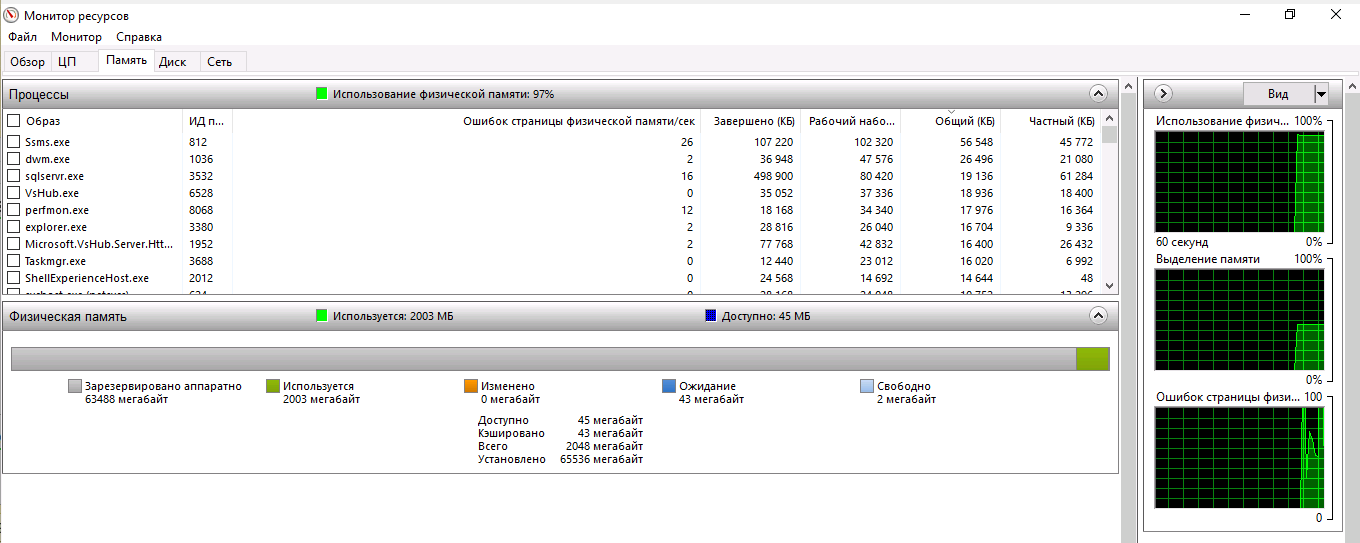1360x543 pixels.
Task: Click the Установлено 65536 мегабайт value
Action: pyautogui.click(x=602, y=459)
